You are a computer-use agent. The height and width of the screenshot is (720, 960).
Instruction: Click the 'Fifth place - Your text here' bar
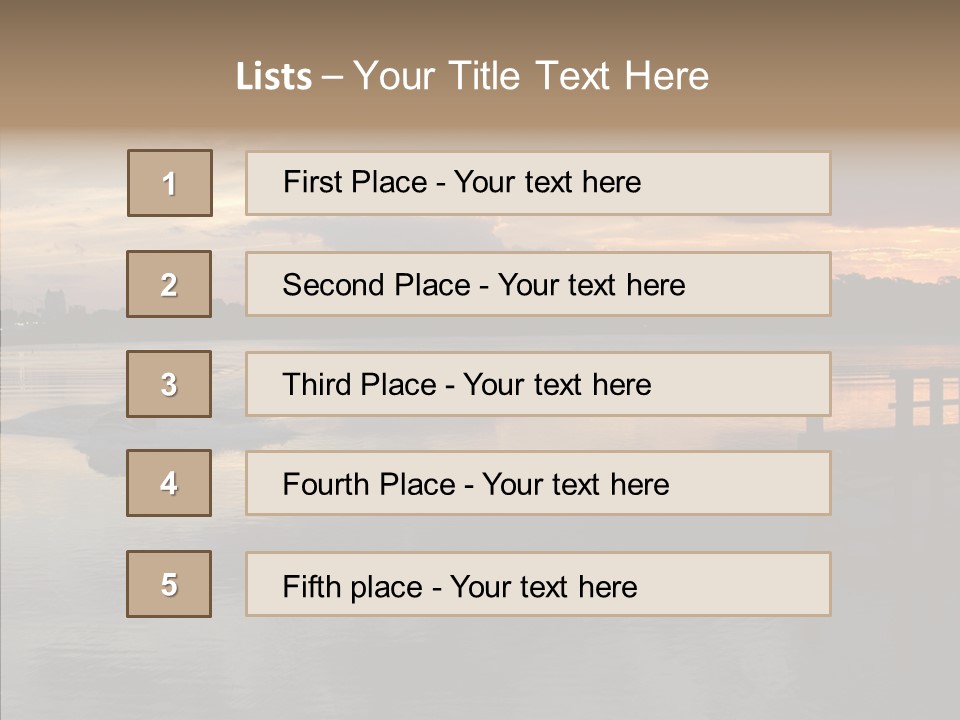pos(538,584)
